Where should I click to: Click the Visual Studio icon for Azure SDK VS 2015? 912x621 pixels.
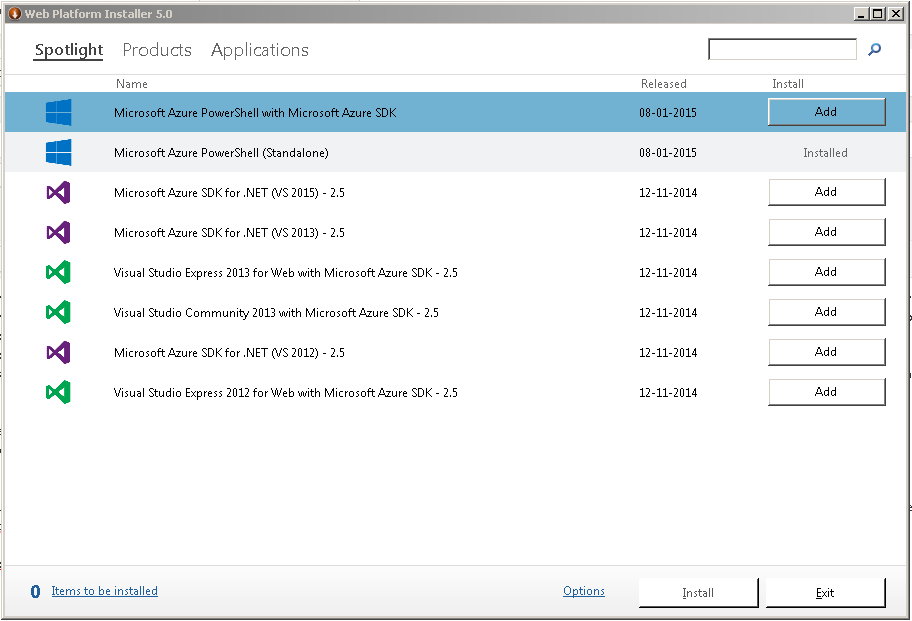click(x=59, y=192)
